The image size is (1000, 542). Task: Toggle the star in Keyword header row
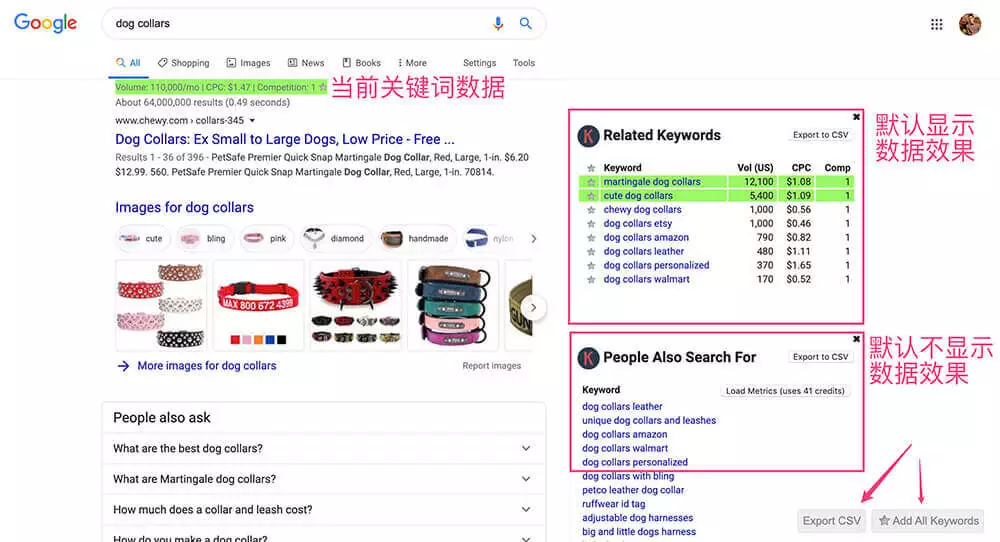point(591,168)
